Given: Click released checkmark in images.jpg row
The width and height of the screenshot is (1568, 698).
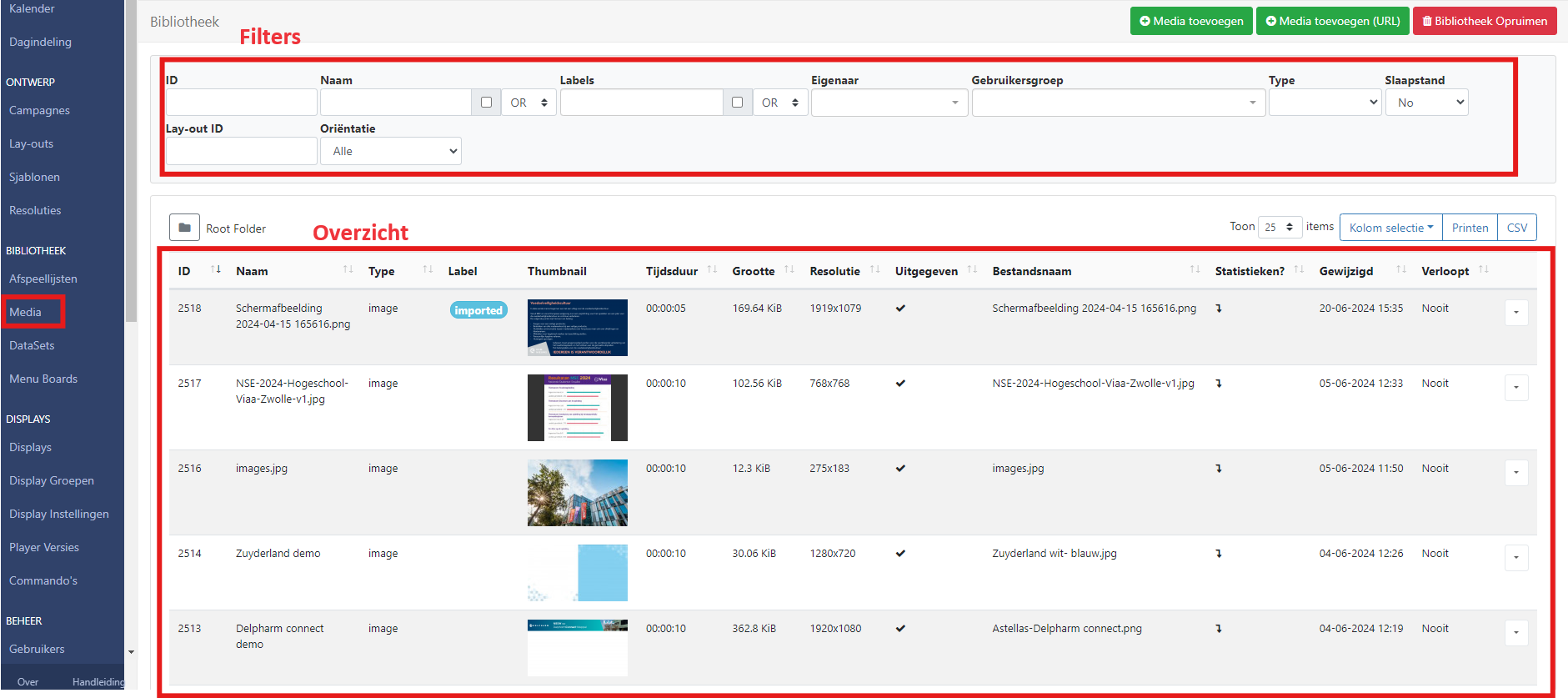Looking at the screenshot, I should point(900,469).
